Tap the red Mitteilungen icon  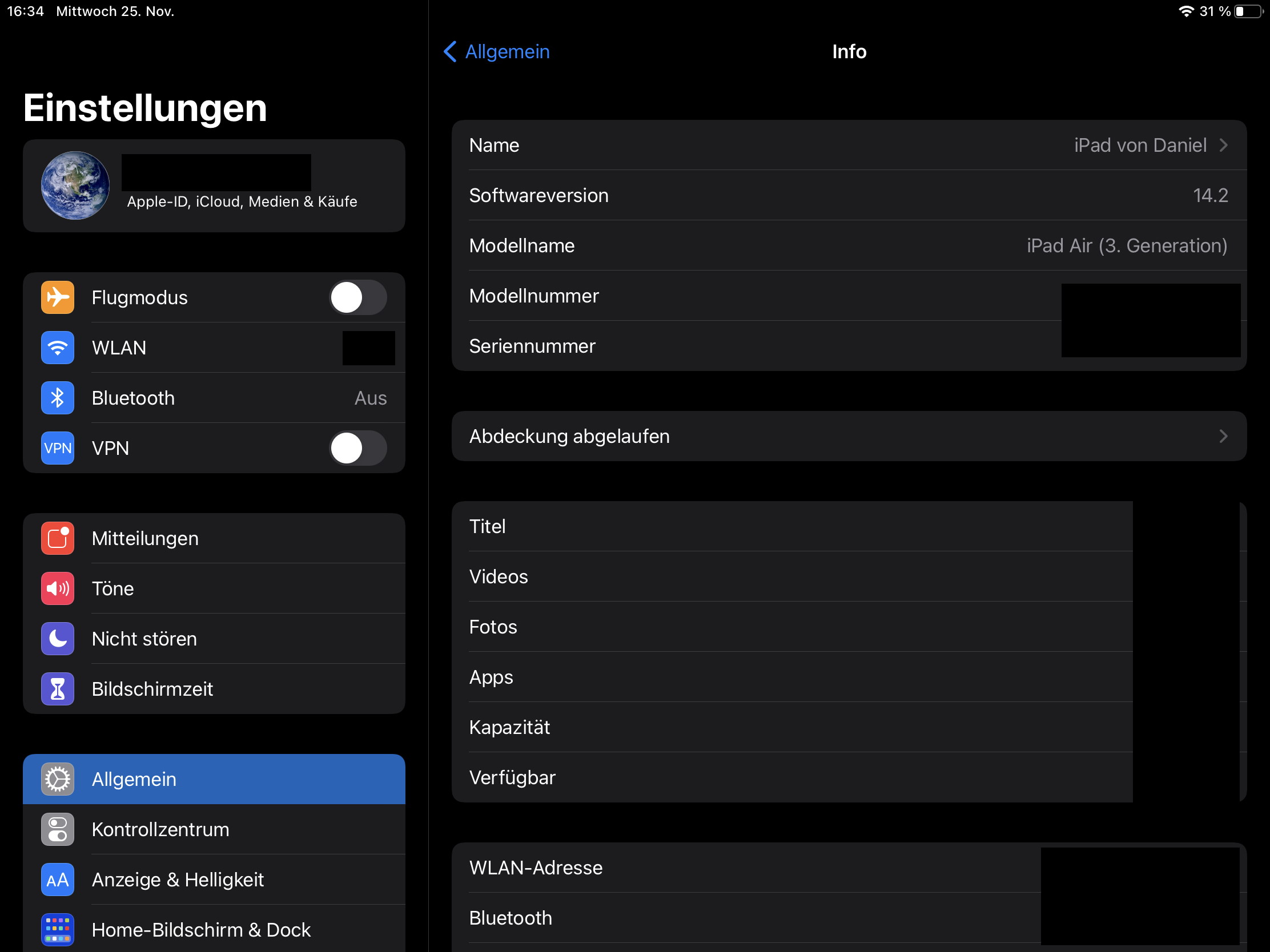pos(58,538)
